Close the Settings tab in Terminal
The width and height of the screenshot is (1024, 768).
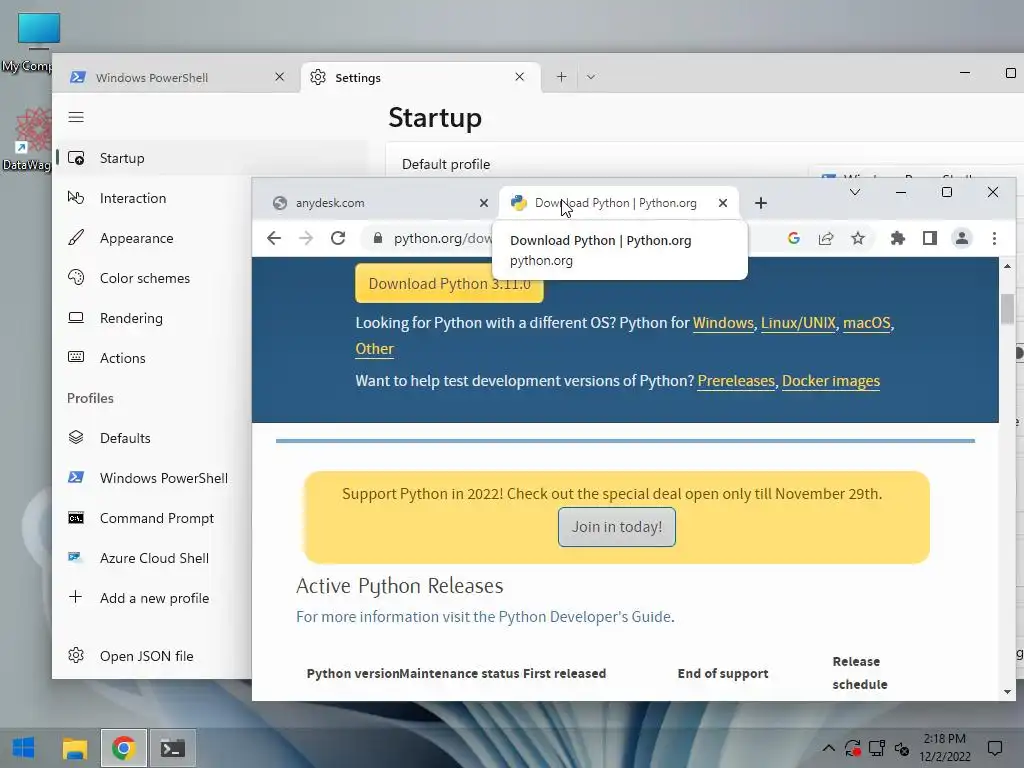[519, 77]
